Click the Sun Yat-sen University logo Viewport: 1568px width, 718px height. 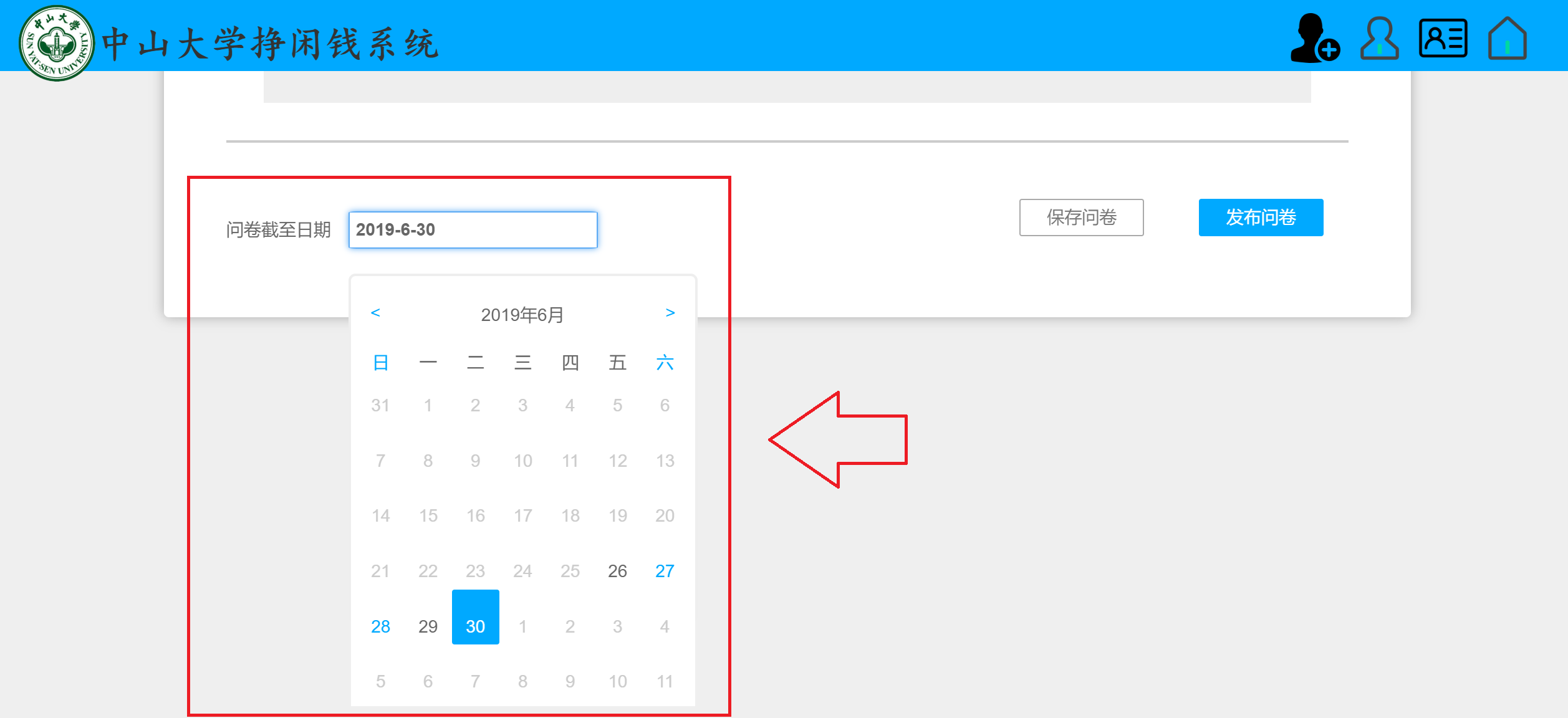57,43
